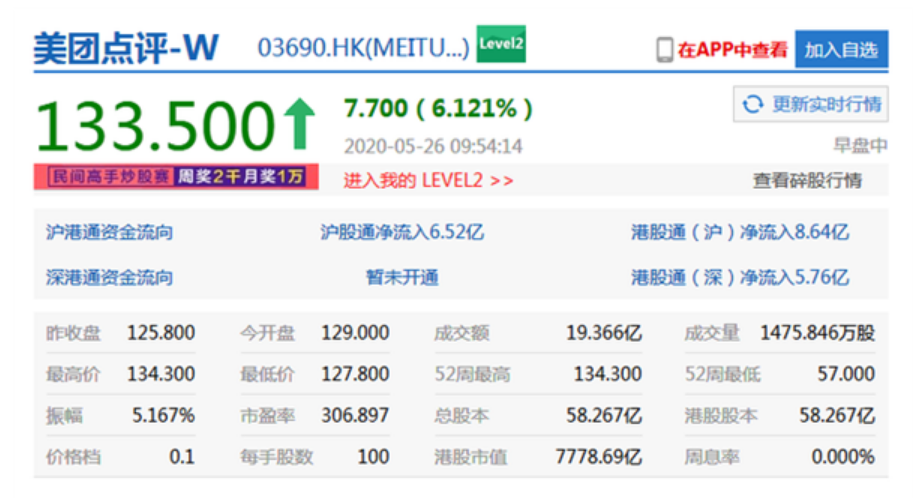Click 更新实时行情 refresh quotes button
Screen dimensions: 916x498
[x=811, y=105]
